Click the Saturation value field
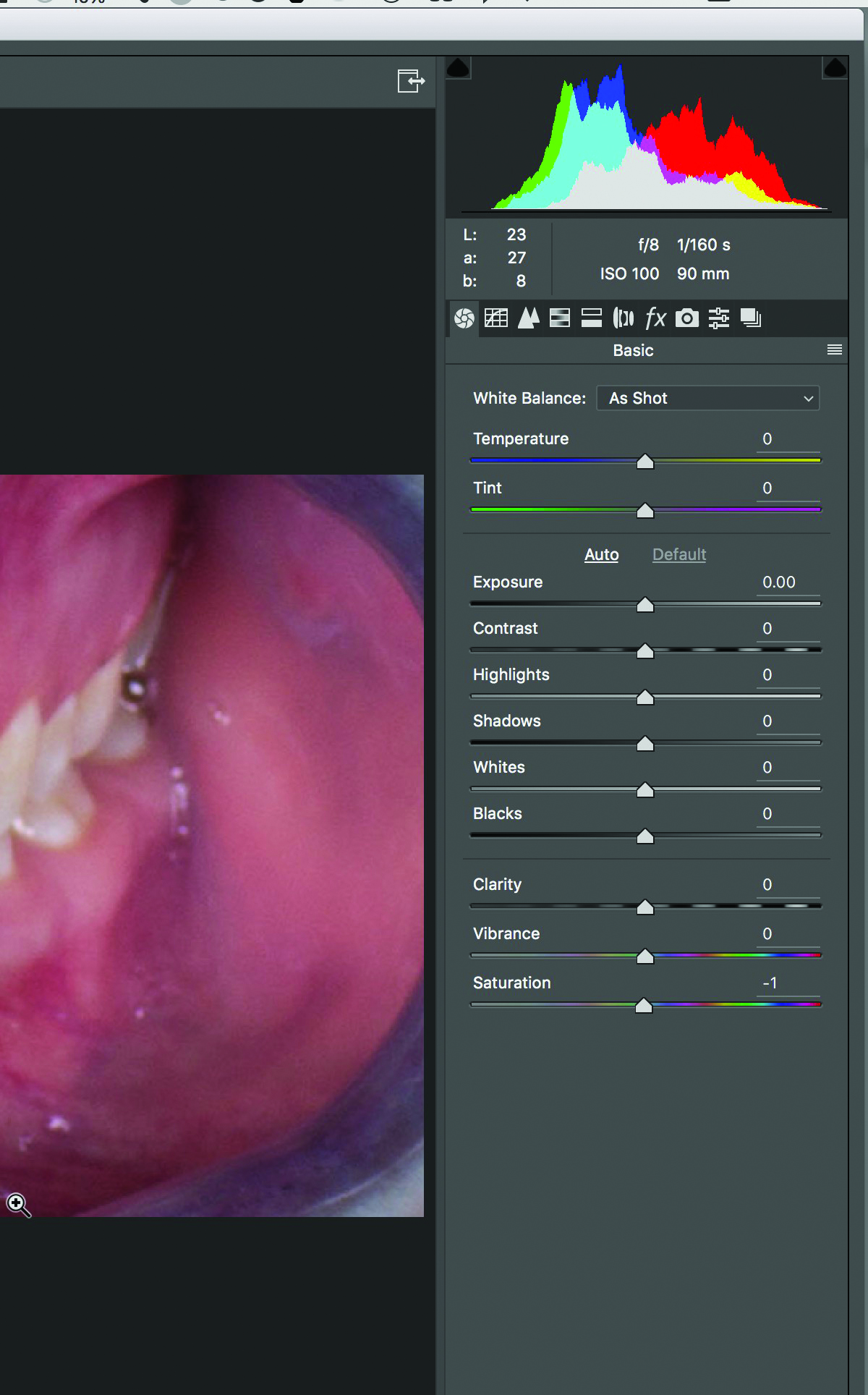 click(787, 983)
